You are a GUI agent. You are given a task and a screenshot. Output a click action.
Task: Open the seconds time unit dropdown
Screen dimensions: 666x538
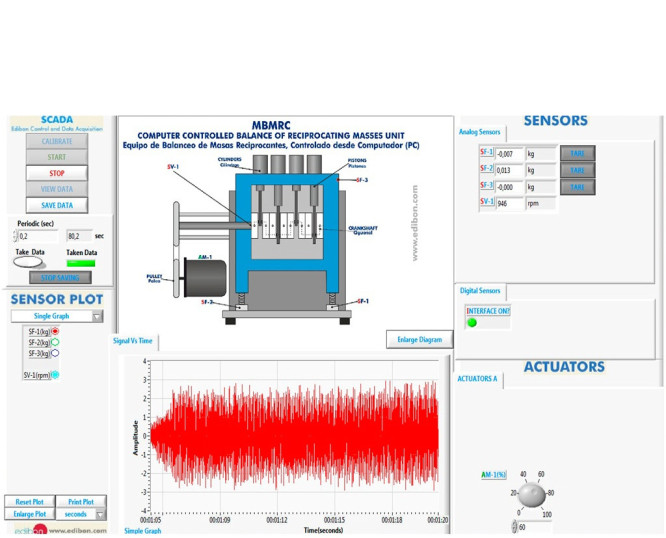pos(81,514)
